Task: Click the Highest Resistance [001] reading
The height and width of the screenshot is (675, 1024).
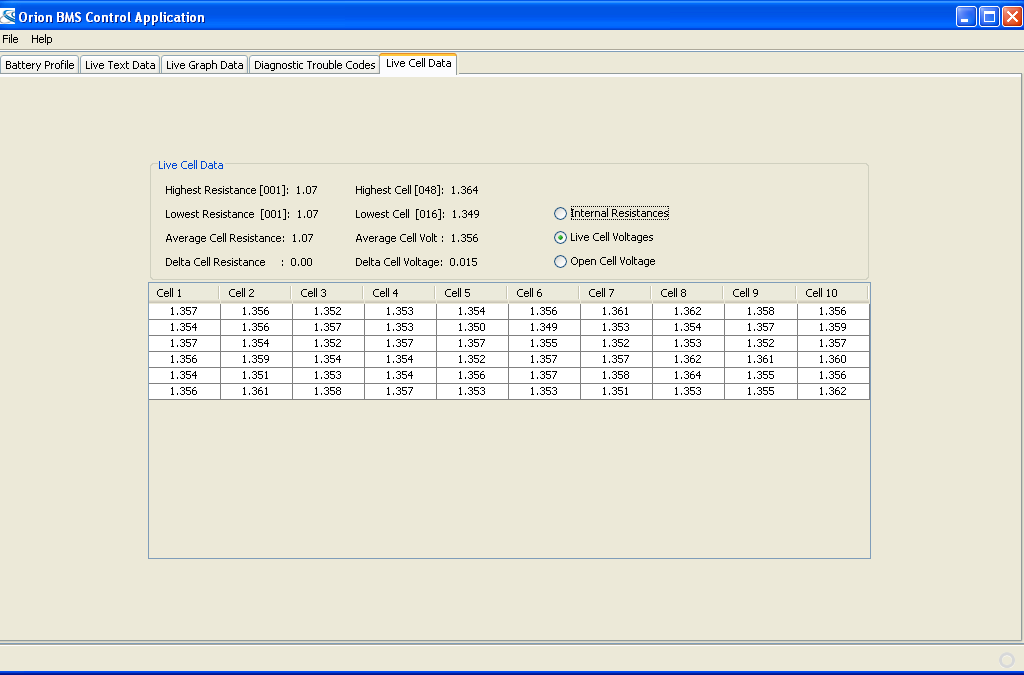Action: (241, 190)
